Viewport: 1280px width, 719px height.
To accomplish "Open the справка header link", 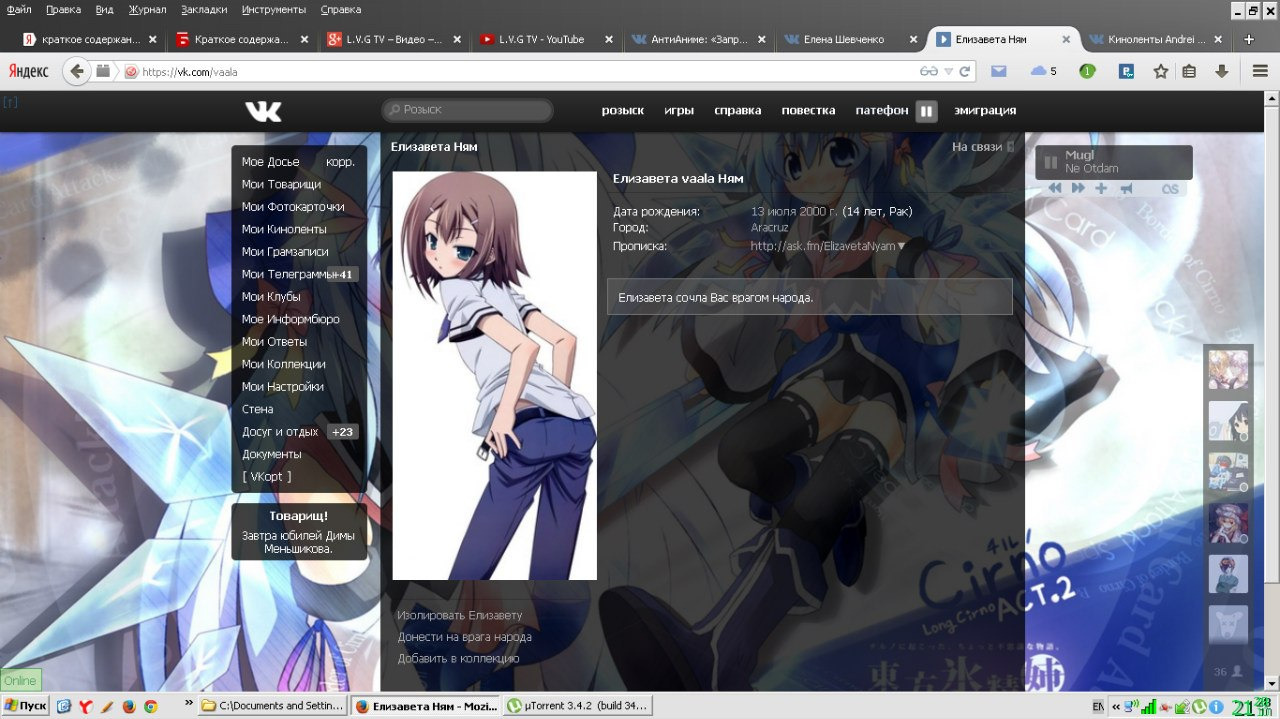I will point(738,110).
